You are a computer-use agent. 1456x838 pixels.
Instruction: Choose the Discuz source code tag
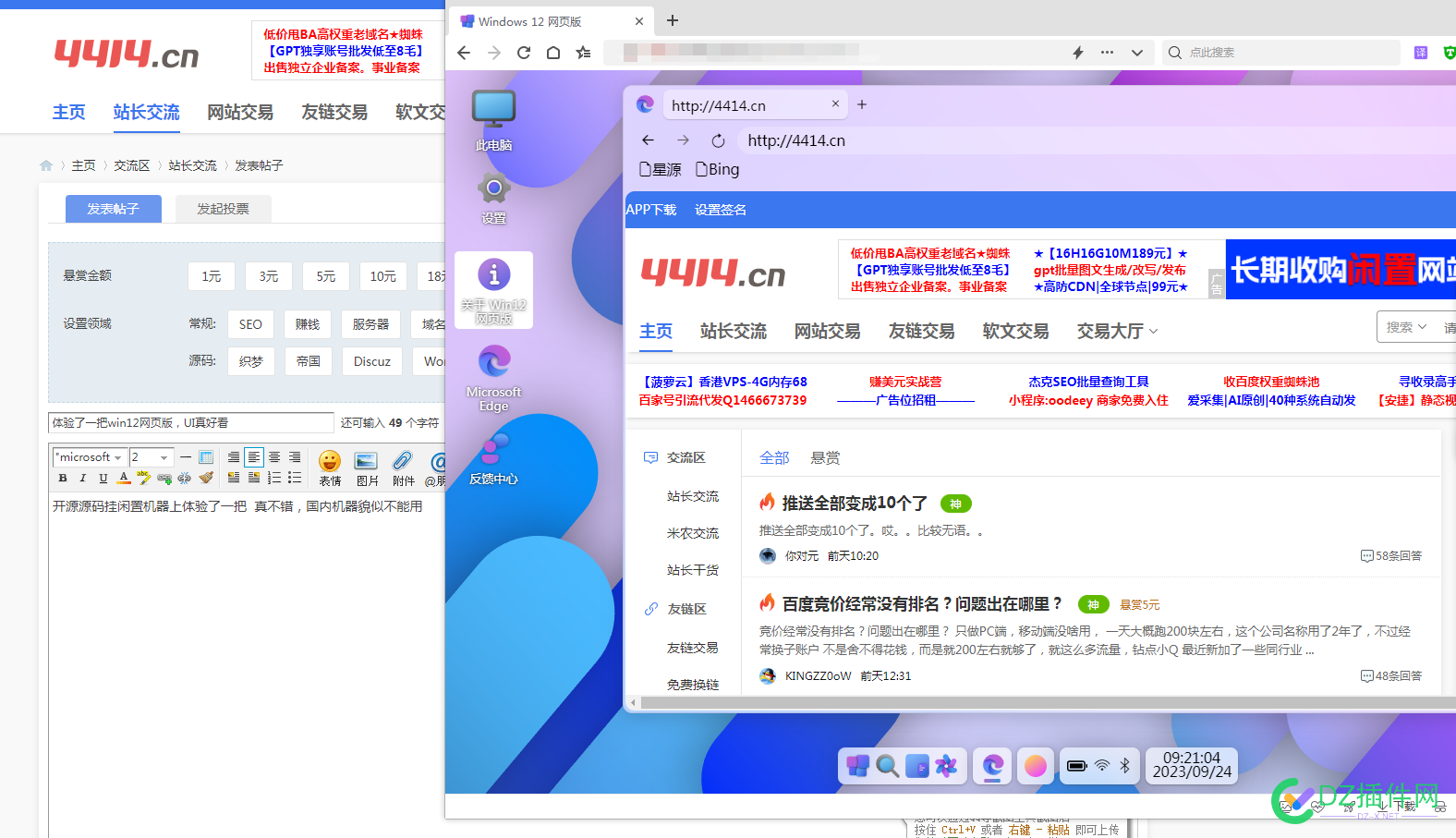372,361
